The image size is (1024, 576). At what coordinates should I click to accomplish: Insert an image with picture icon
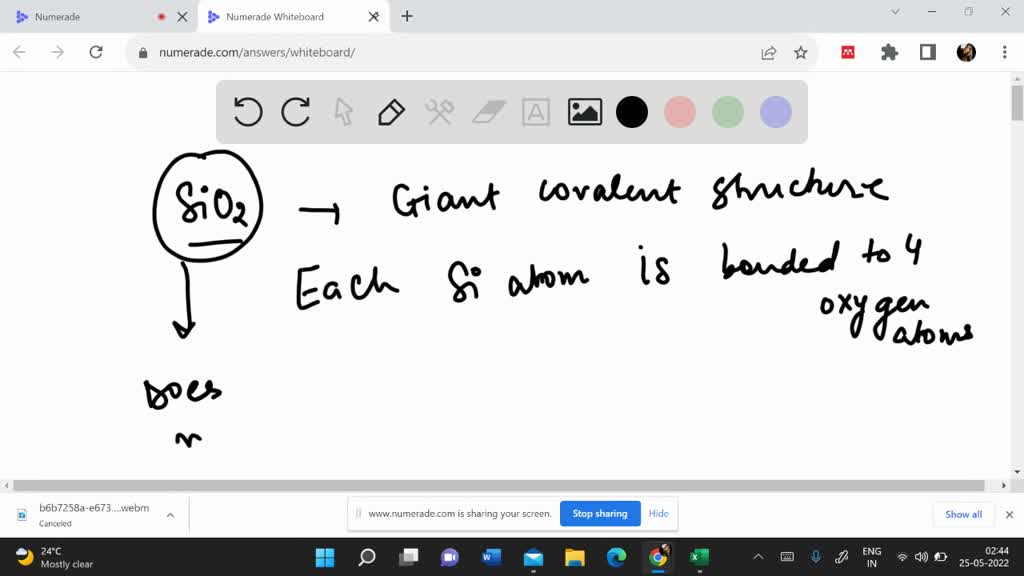click(x=585, y=112)
